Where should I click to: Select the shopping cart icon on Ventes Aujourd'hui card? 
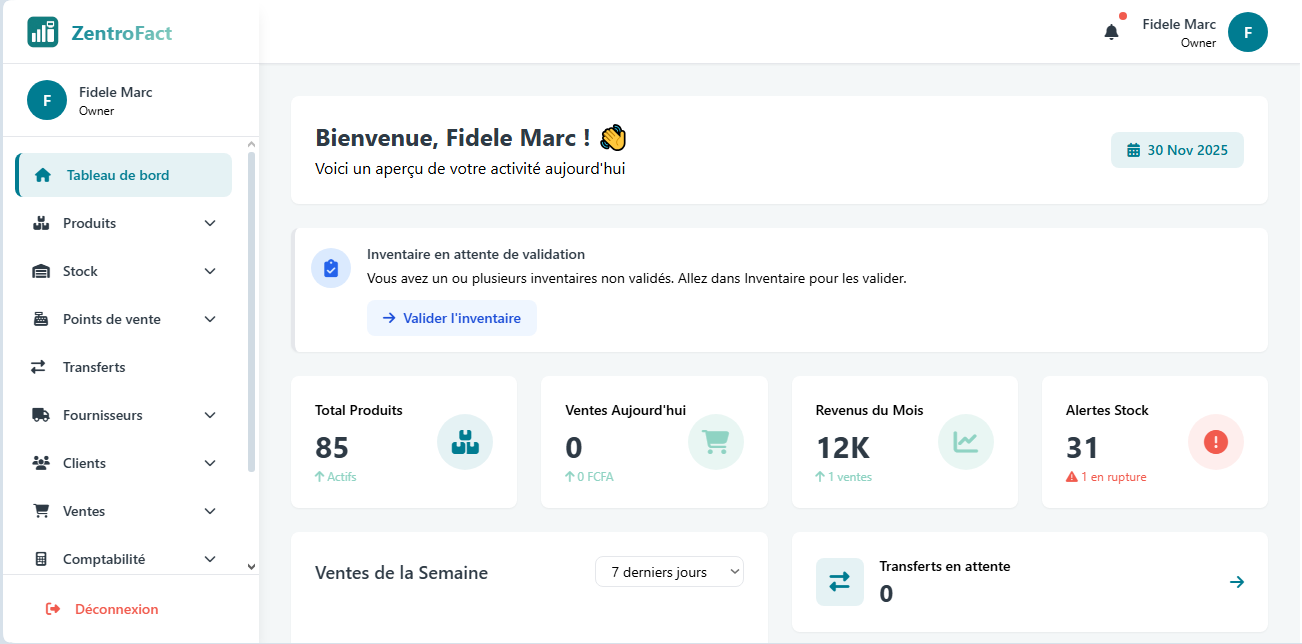[715, 442]
